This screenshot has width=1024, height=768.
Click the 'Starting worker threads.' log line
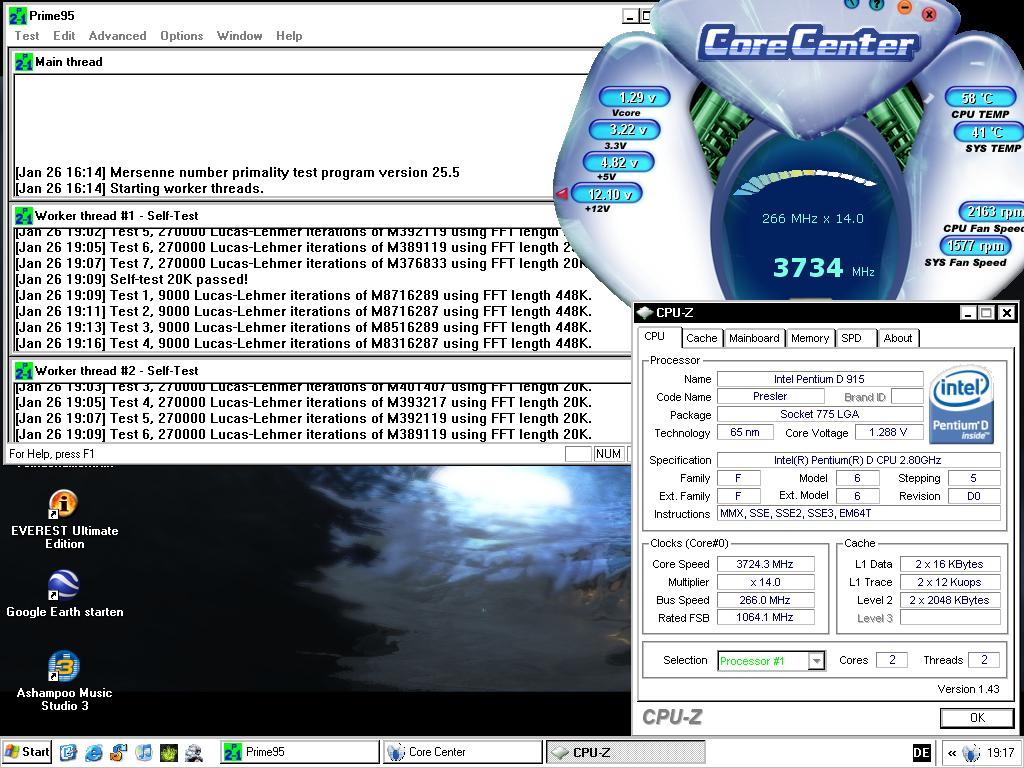pyautogui.click(x=140, y=189)
